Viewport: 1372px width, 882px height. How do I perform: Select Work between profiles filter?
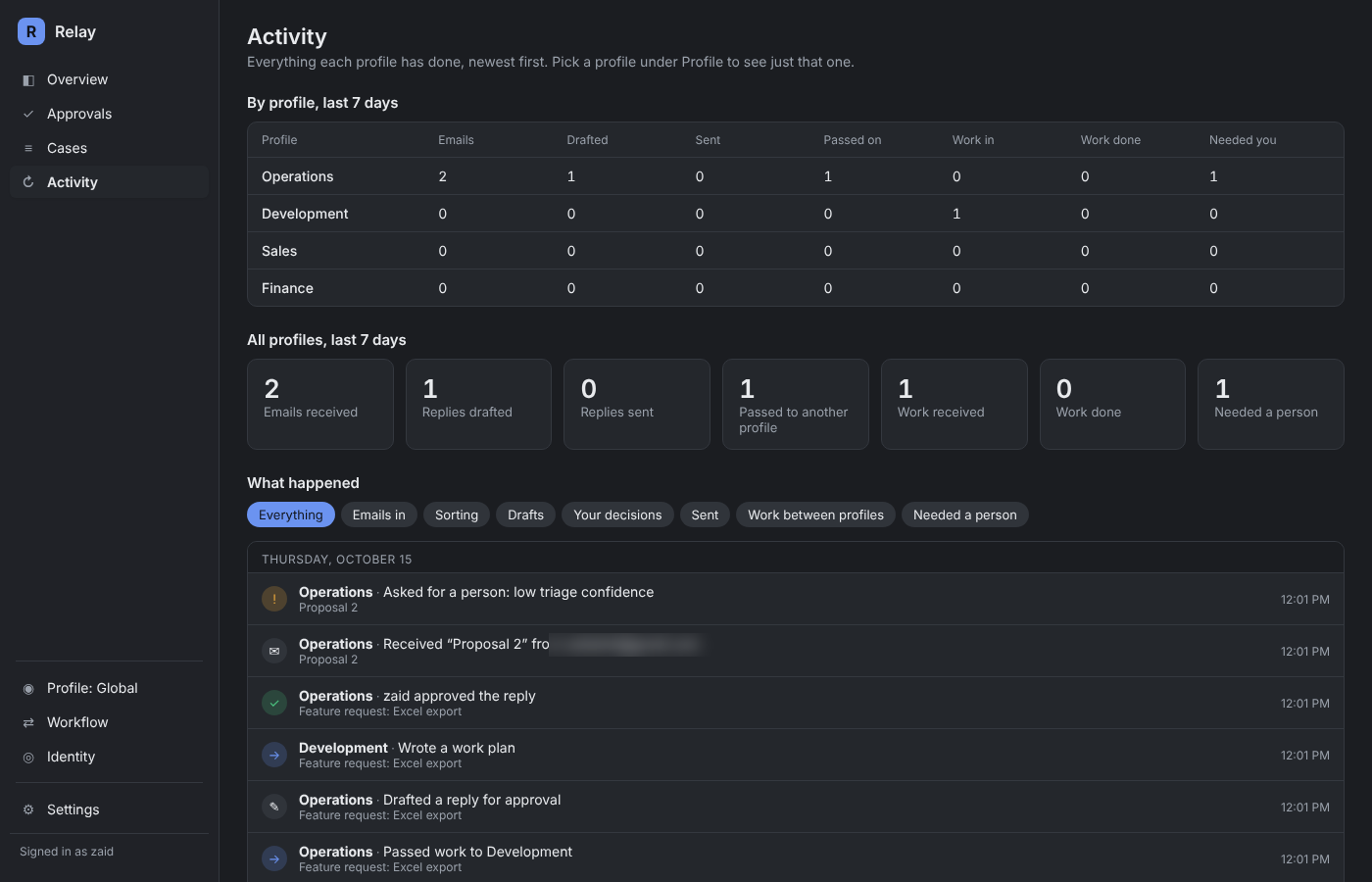[x=815, y=514]
